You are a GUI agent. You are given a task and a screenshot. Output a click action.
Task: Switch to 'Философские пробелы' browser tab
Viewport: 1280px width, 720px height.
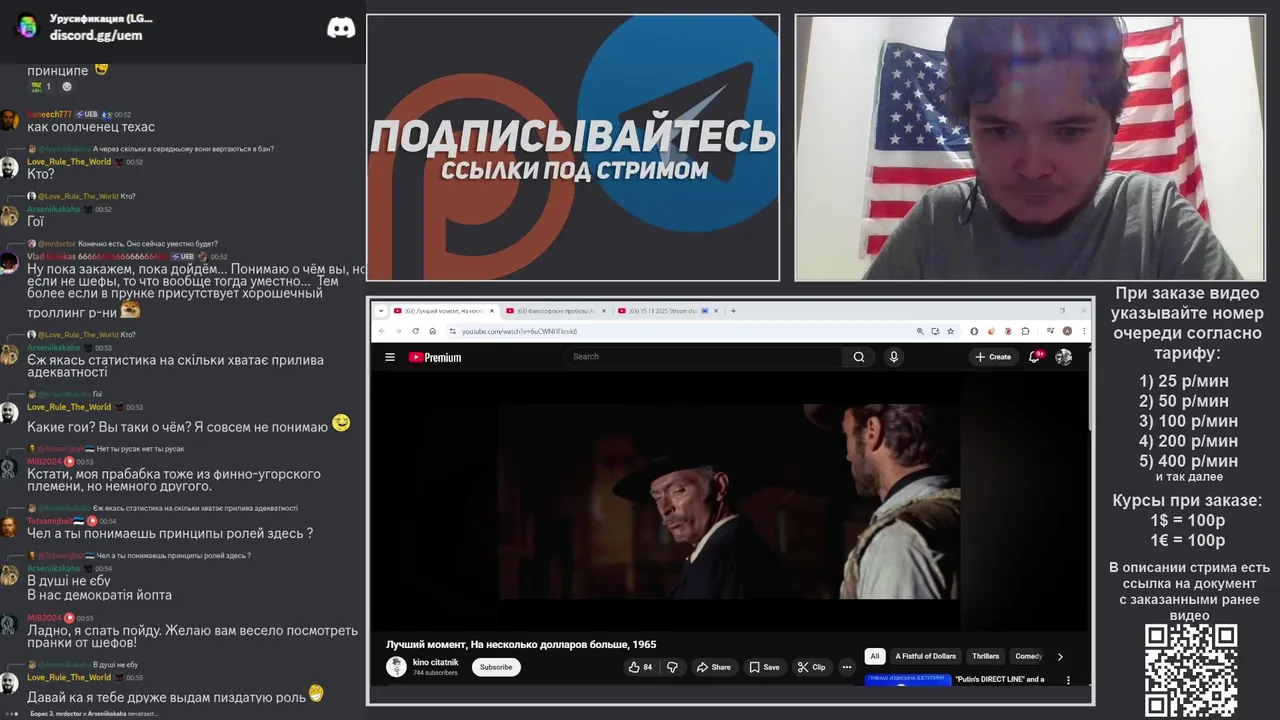coord(556,311)
